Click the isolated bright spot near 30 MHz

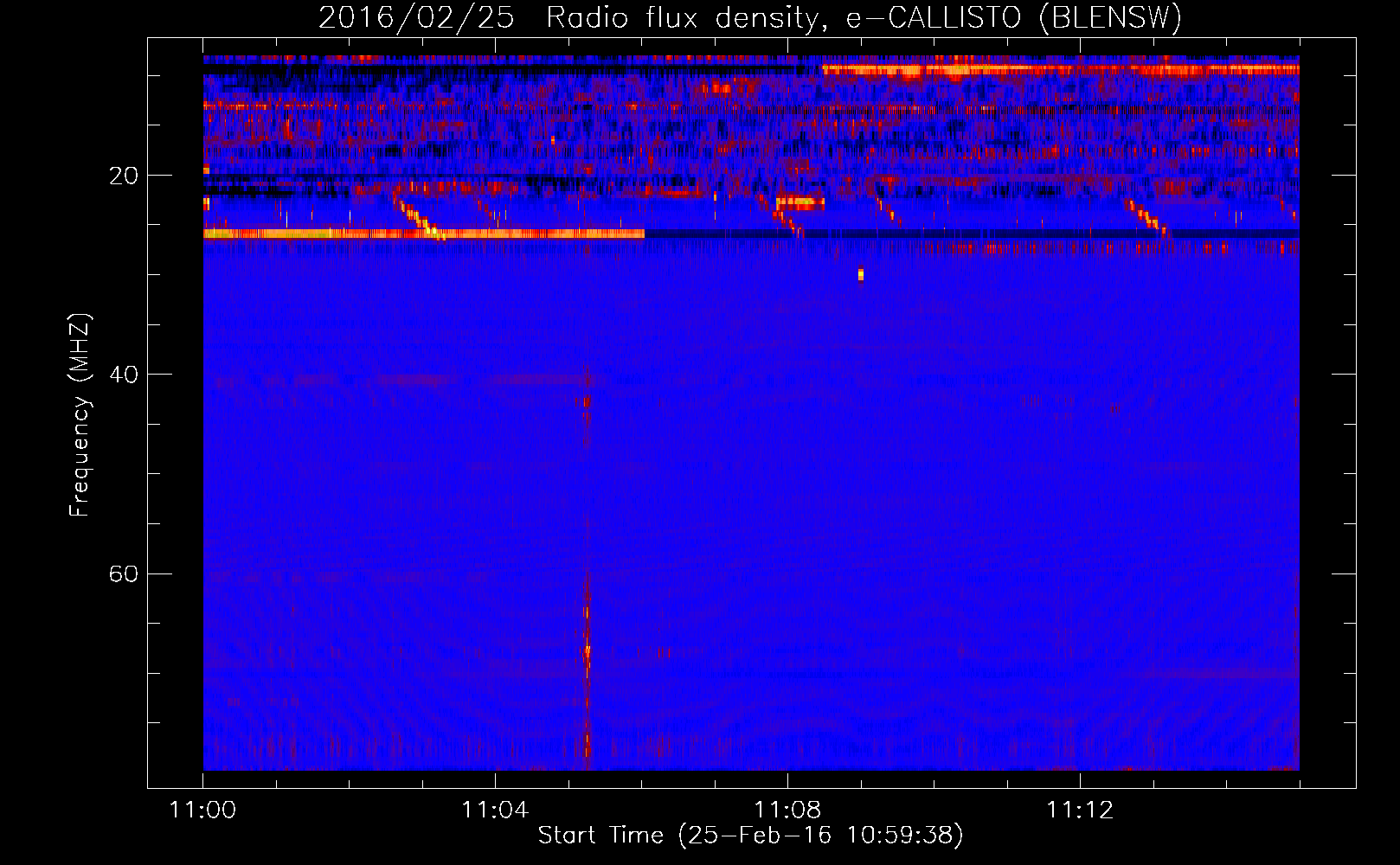(x=860, y=275)
